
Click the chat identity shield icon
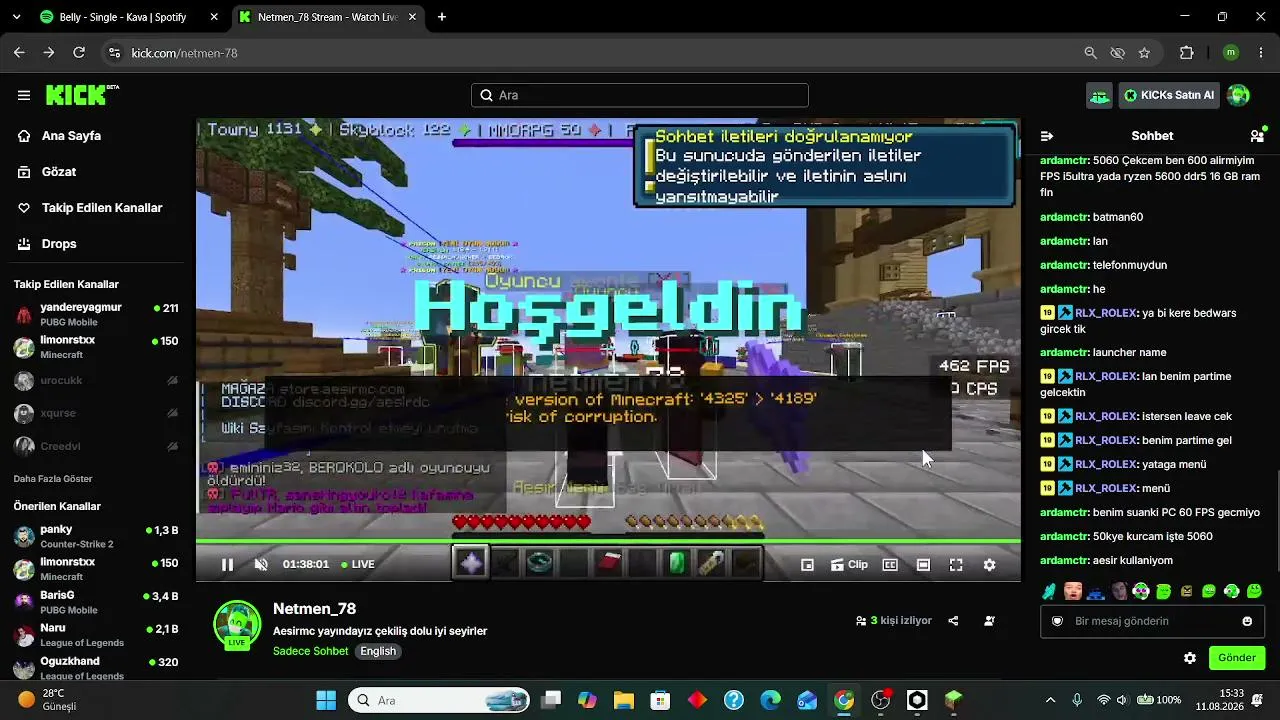pos(1057,621)
